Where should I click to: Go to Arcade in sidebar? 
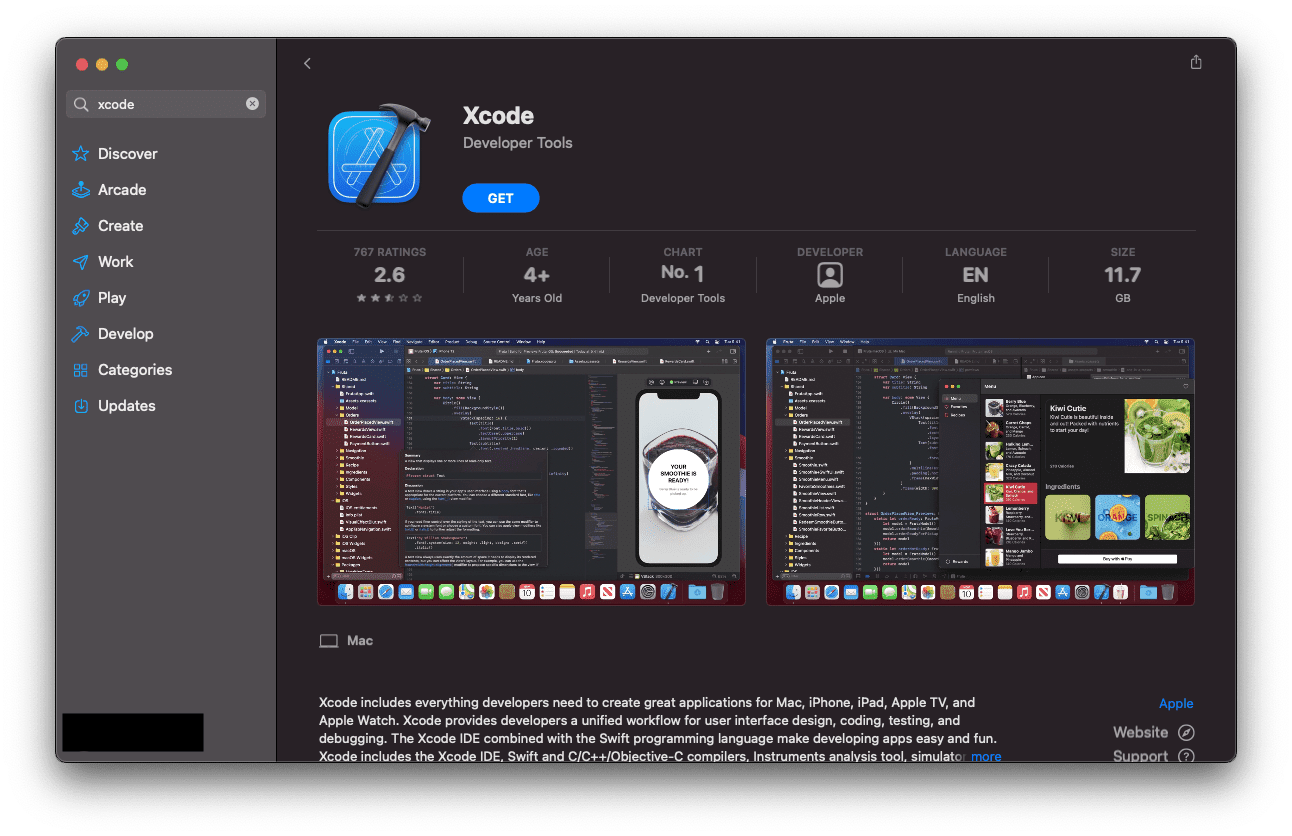pos(122,190)
